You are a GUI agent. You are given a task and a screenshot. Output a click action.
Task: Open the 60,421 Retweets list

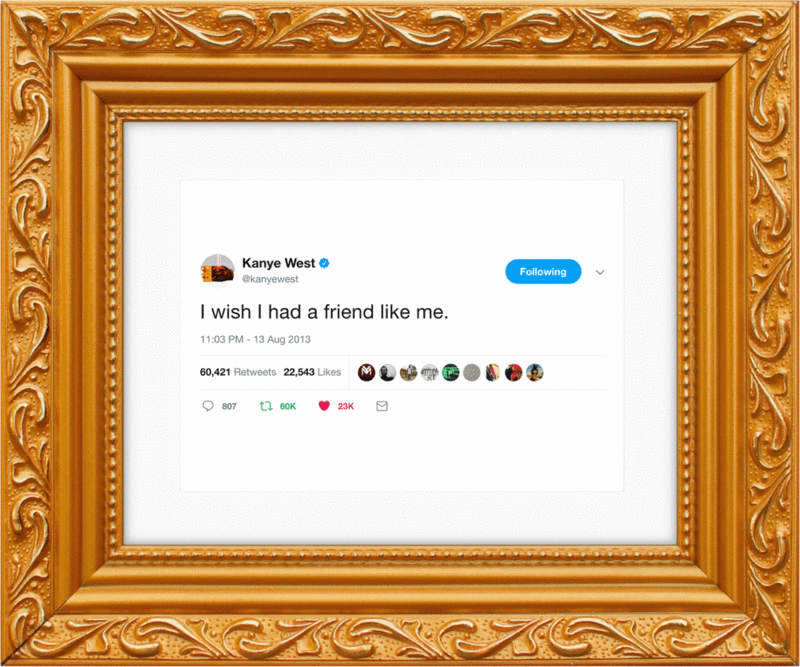[238, 372]
